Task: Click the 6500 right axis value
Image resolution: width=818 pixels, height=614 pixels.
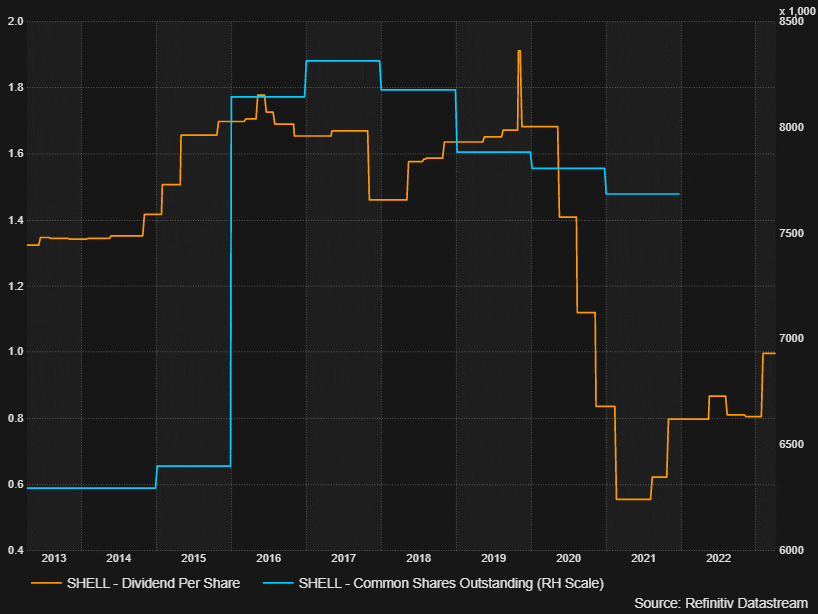Action: tap(791, 444)
